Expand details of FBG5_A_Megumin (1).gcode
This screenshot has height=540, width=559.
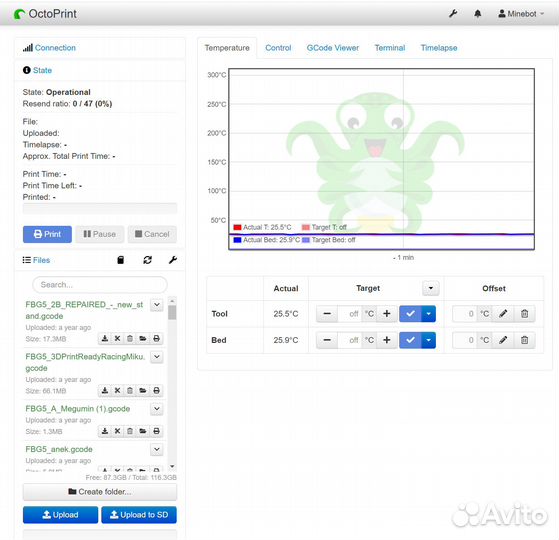click(157, 409)
